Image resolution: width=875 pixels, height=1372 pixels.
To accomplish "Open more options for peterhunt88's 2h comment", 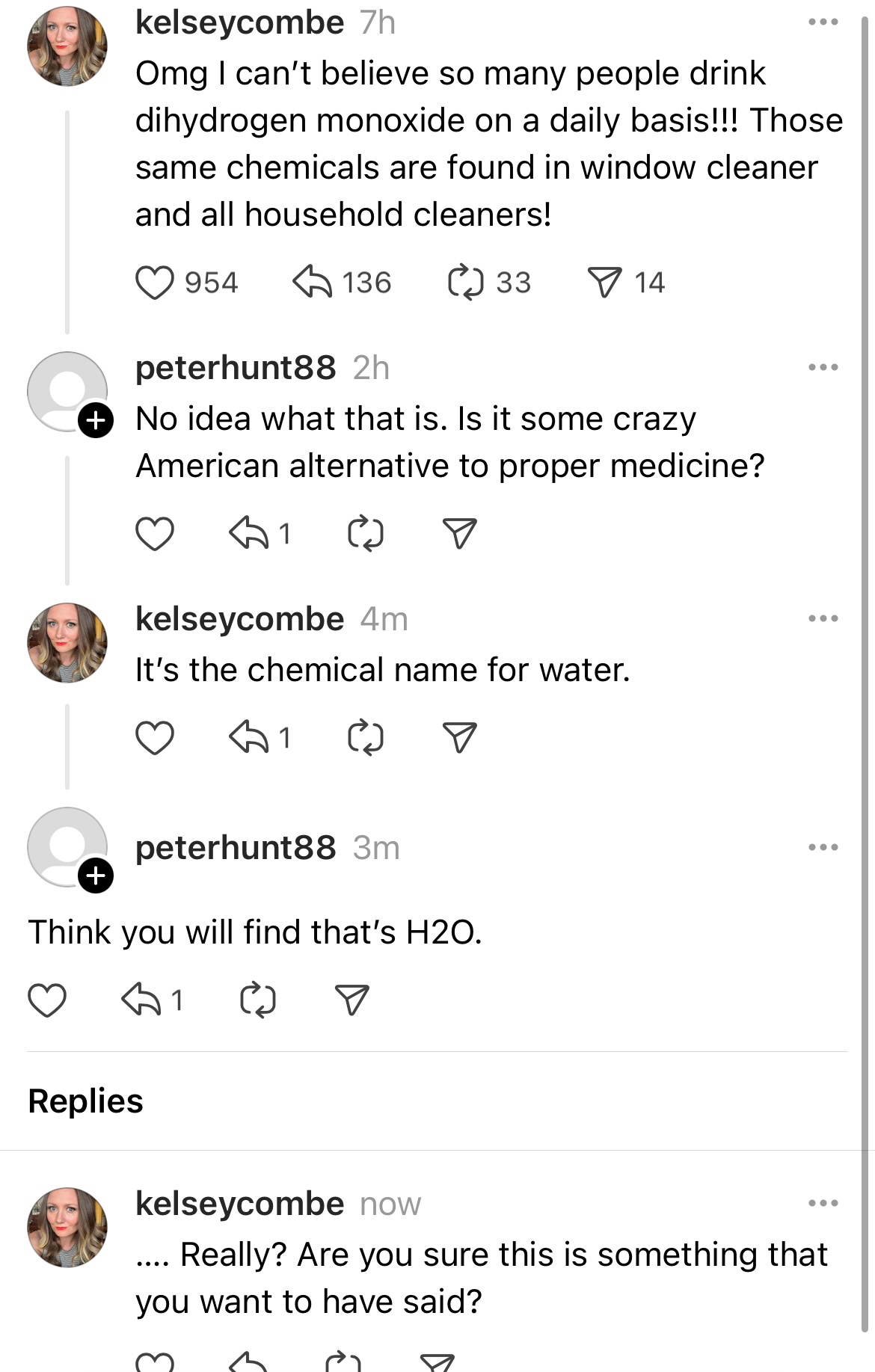I will click(x=823, y=367).
